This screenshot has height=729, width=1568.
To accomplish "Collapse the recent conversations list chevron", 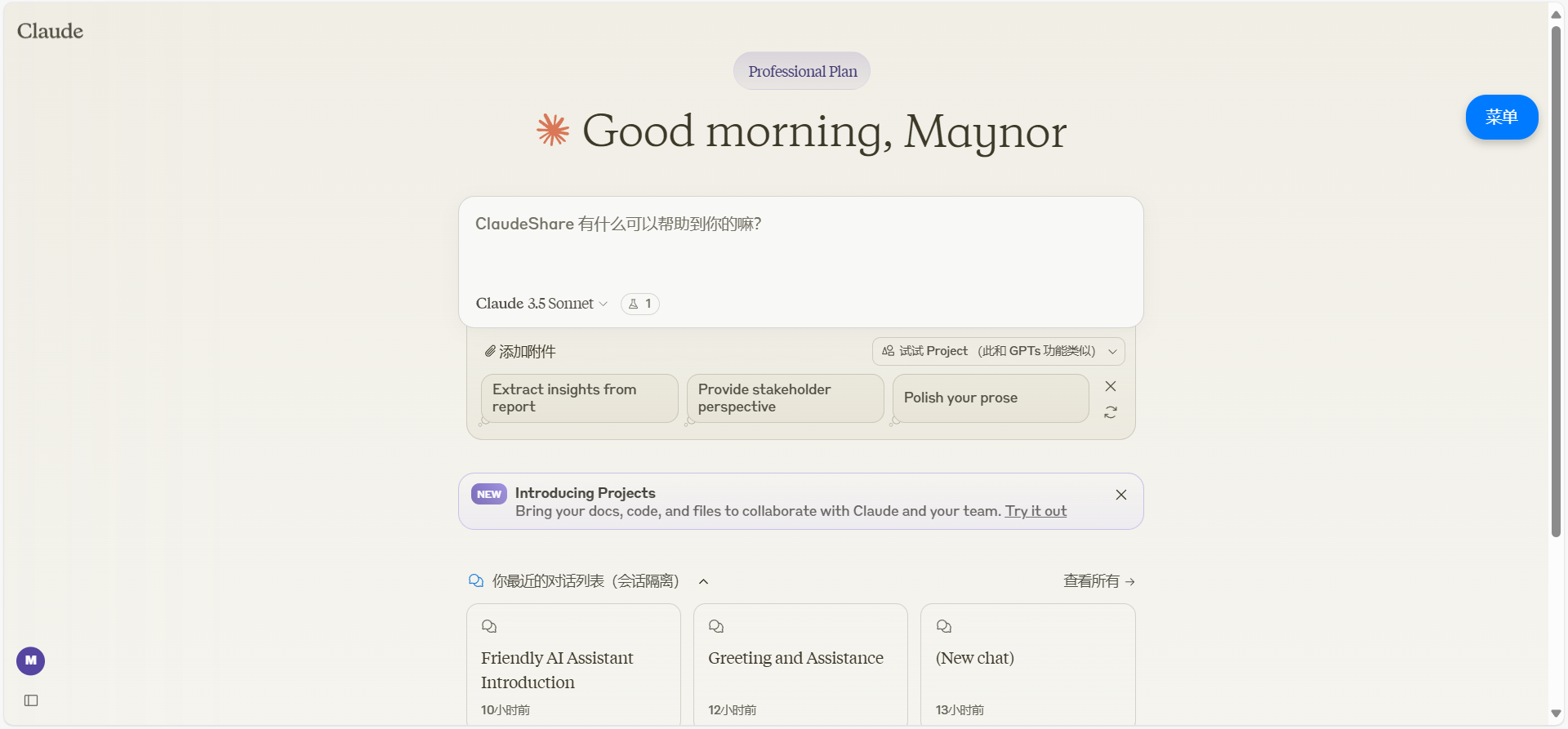I will click(703, 581).
